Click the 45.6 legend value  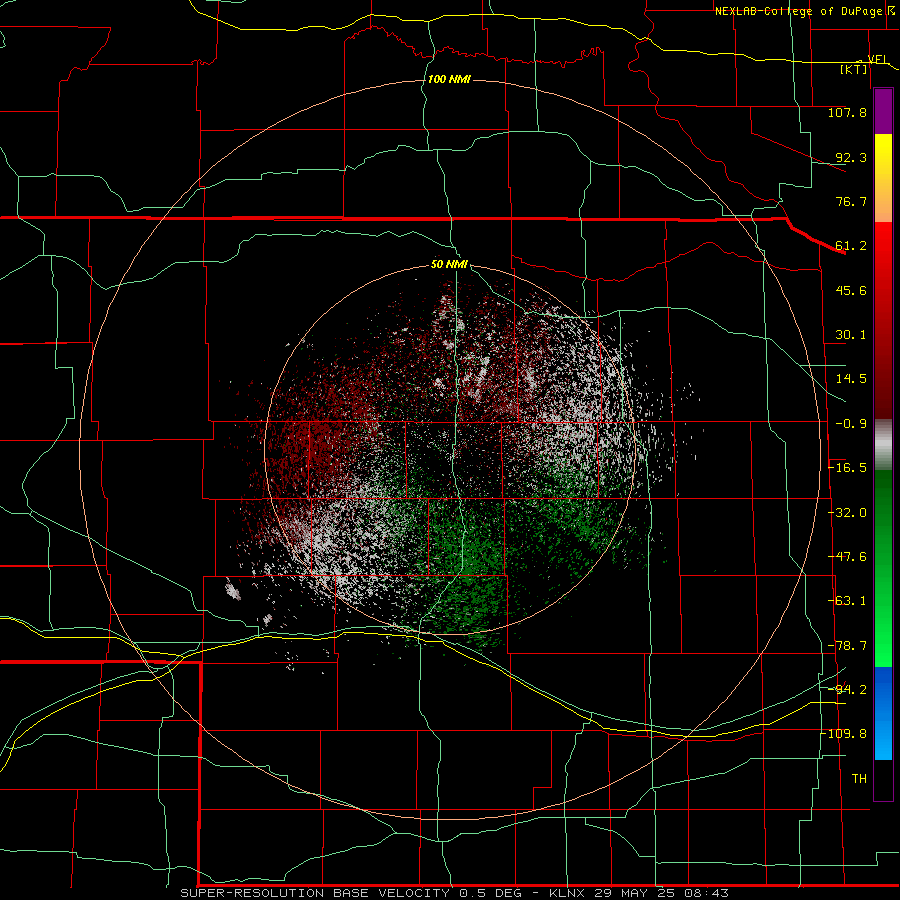click(851, 290)
